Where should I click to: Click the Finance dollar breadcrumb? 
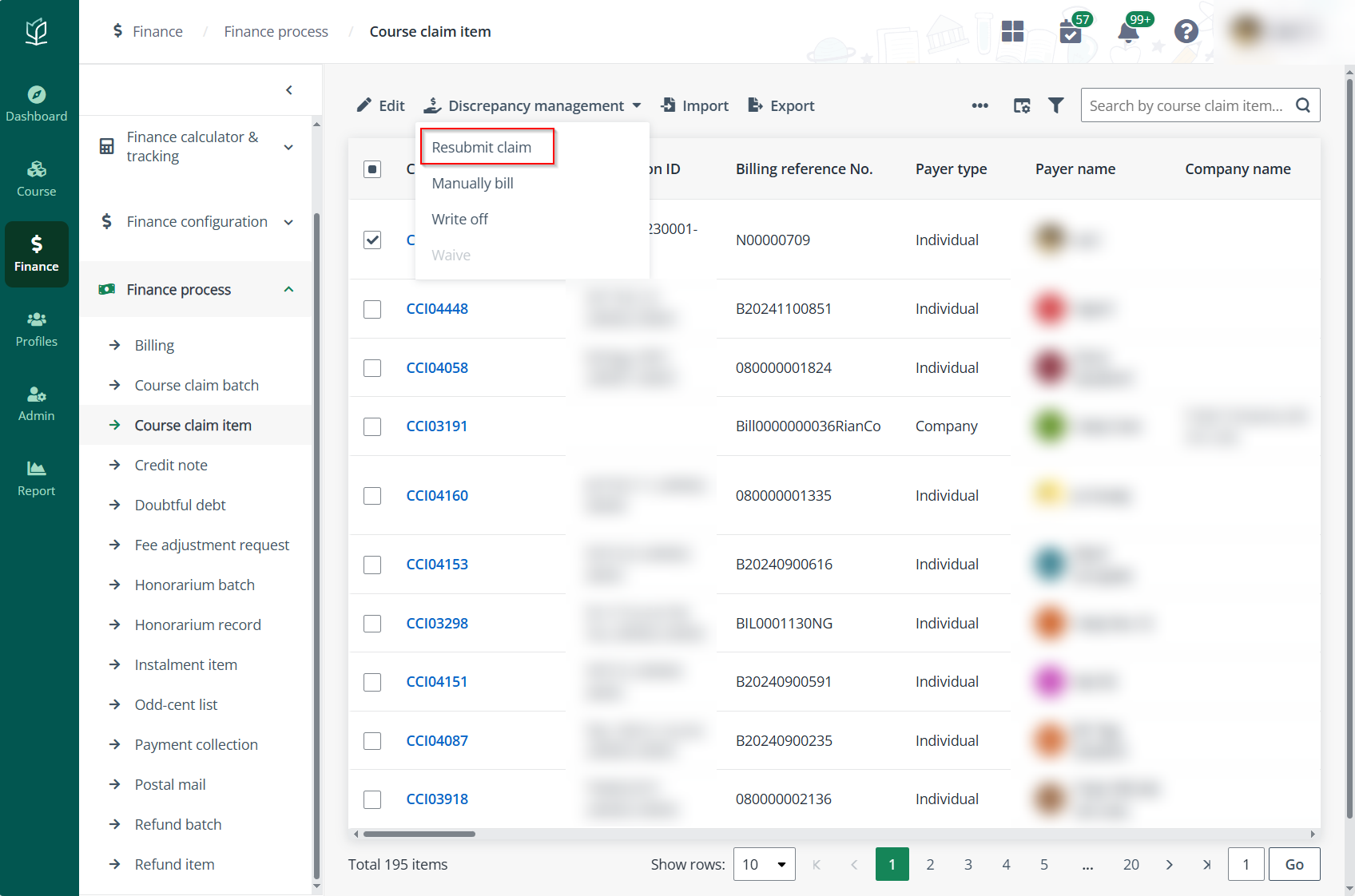click(x=148, y=31)
